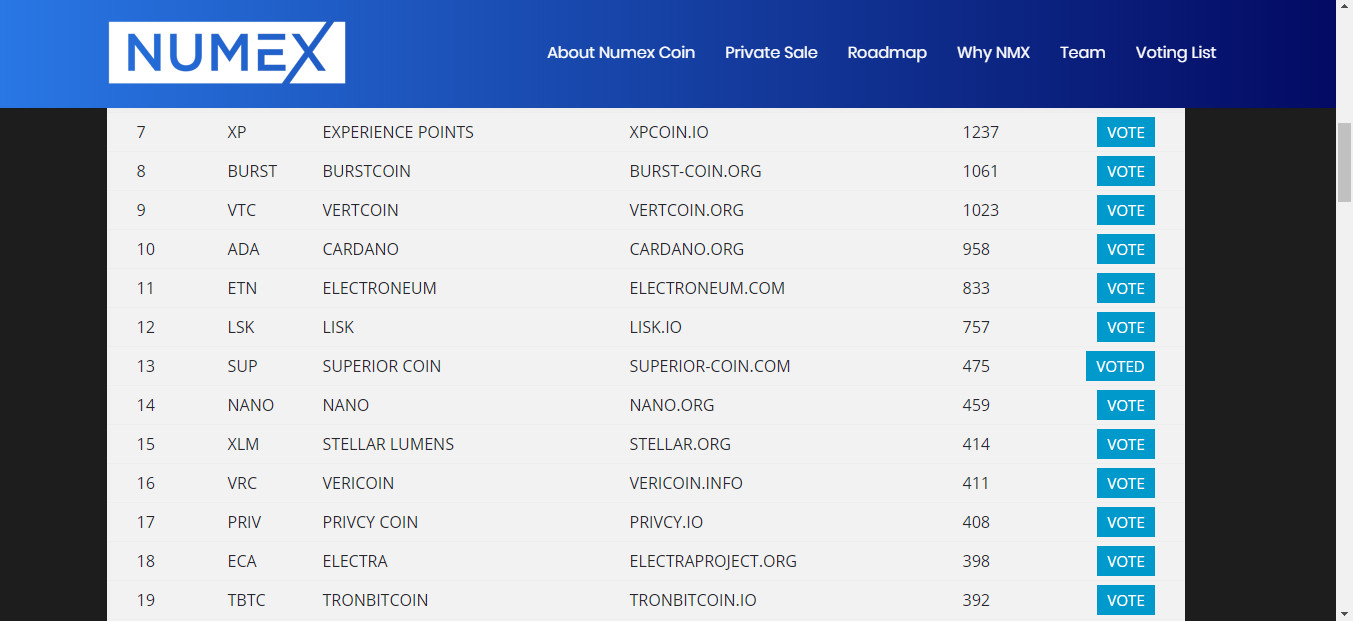Image resolution: width=1353 pixels, height=621 pixels.
Task: Click BURST-COIN.ORG website text
Action: coord(695,171)
